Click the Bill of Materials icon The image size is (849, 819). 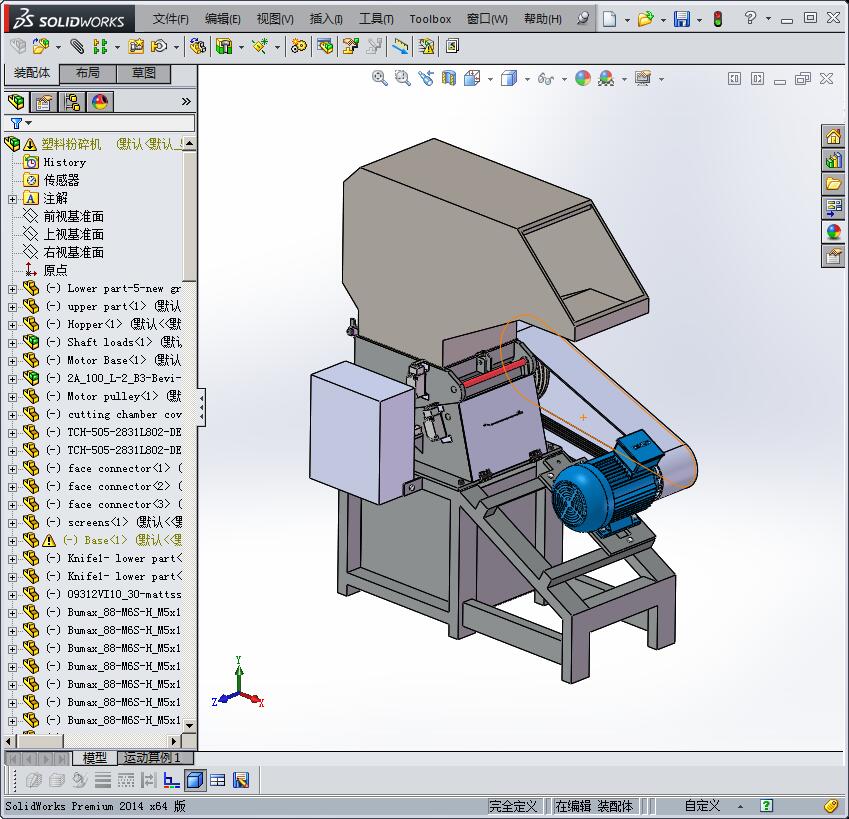click(325, 47)
